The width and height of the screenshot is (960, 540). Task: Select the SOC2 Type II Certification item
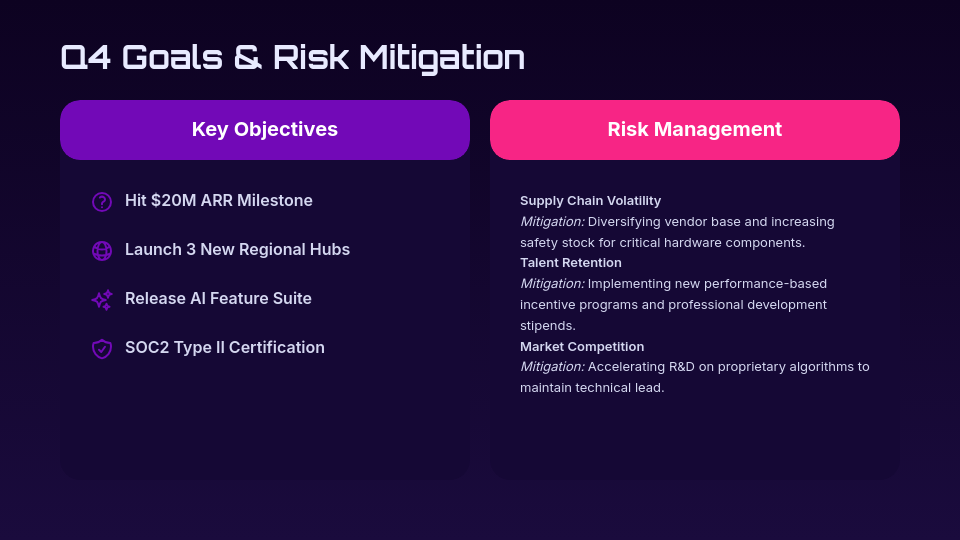pos(225,348)
